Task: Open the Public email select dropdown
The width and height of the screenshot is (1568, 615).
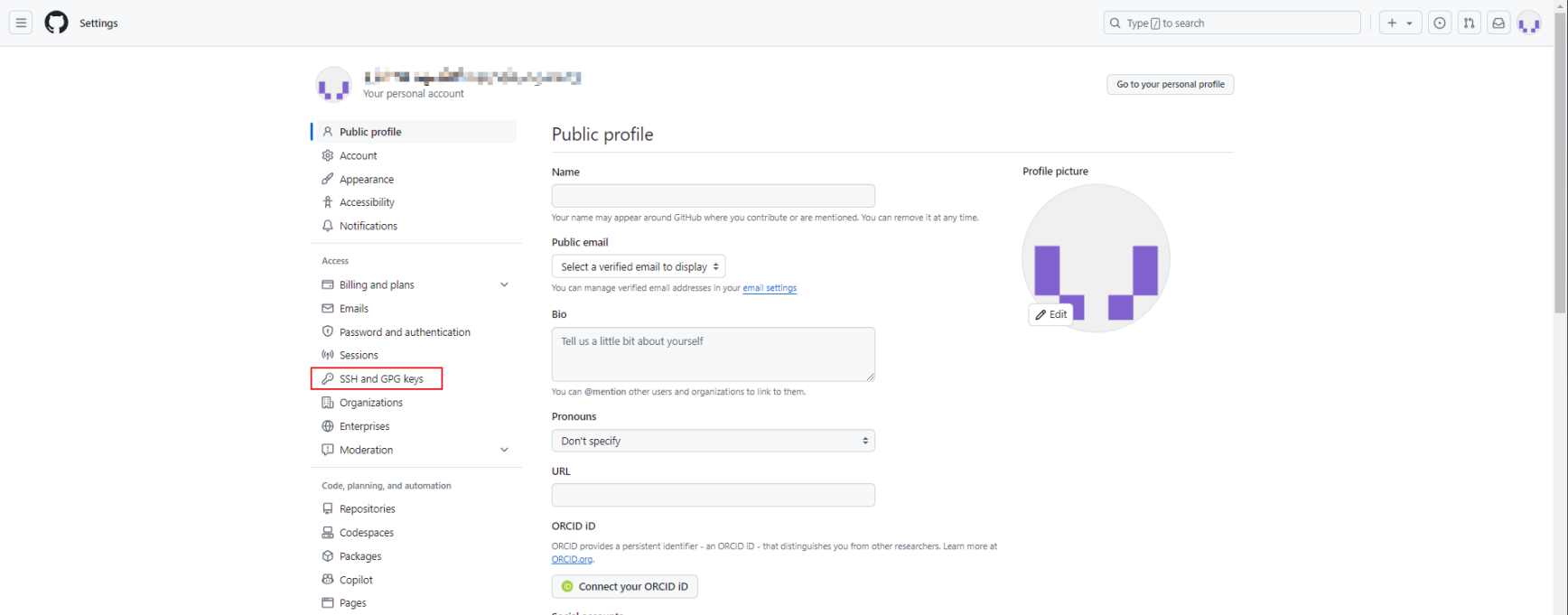Action: coord(638,266)
